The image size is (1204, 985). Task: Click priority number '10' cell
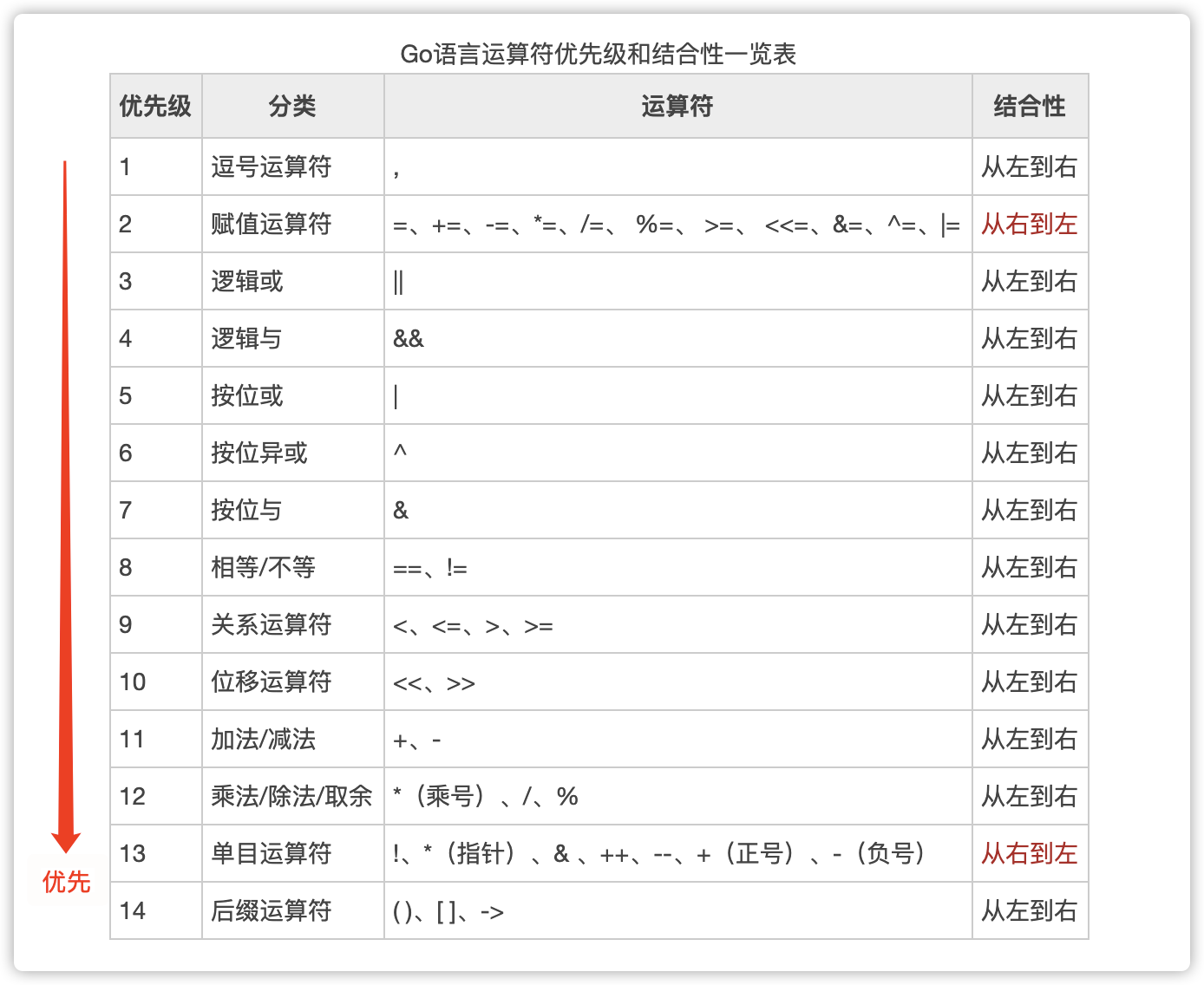coord(156,682)
